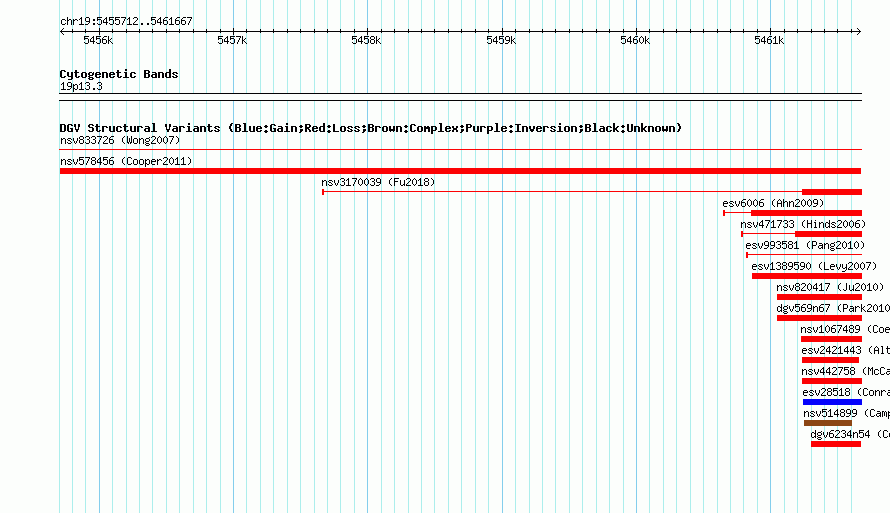Select the 19p13.3 band label
This screenshot has height=513, width=890.
tap(81, 86)
